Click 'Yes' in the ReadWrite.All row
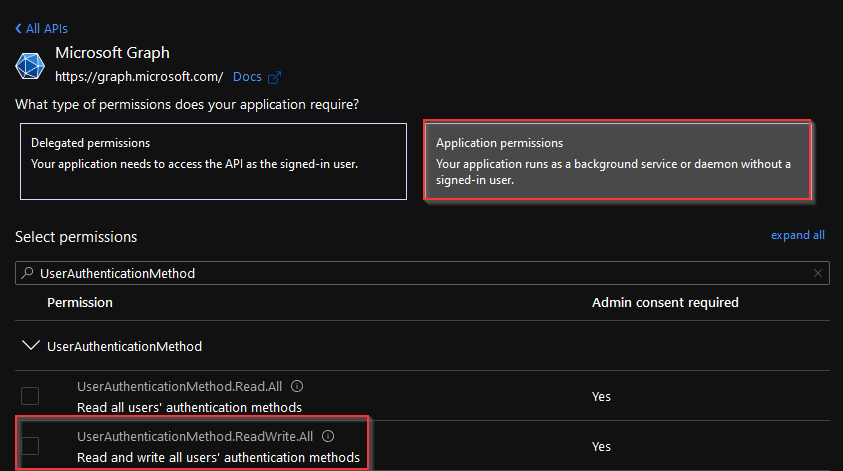Image resolution: width=843 pixels, height=471 pixels. [601, 447]
